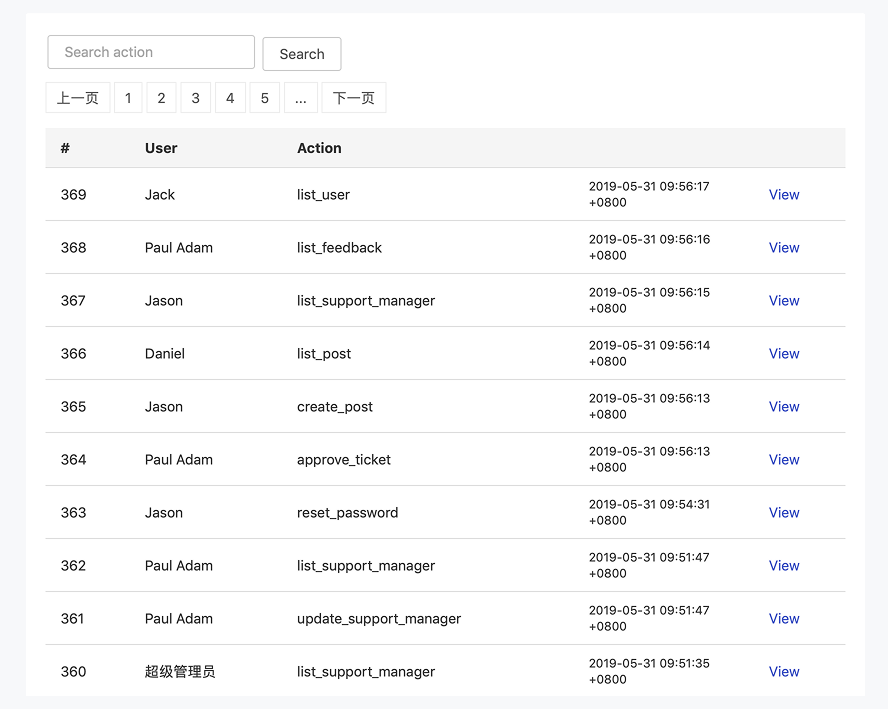Select user Paul Adam in row 361
888x709 pixels.
pyautogui.click(x=179, y=618)
